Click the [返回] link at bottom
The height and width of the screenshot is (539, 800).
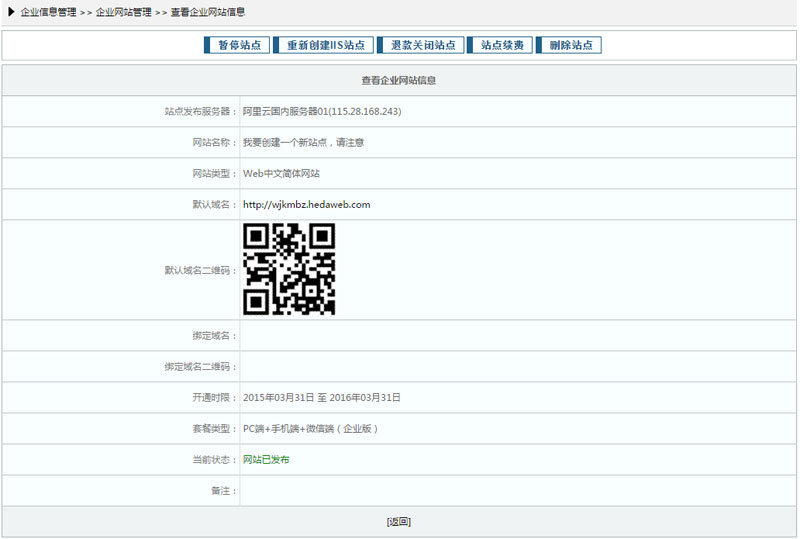399,522
